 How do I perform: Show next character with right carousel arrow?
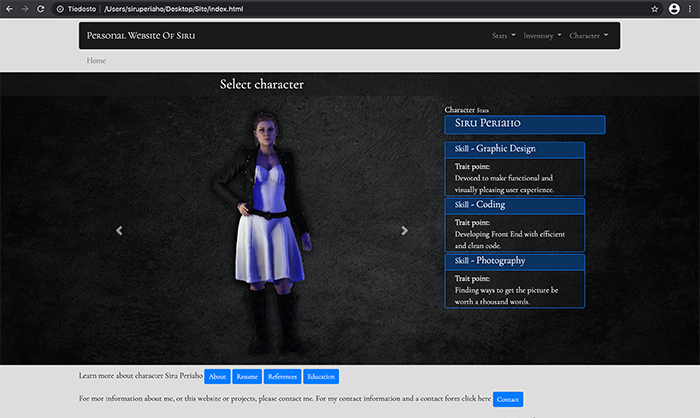(405, 231)
